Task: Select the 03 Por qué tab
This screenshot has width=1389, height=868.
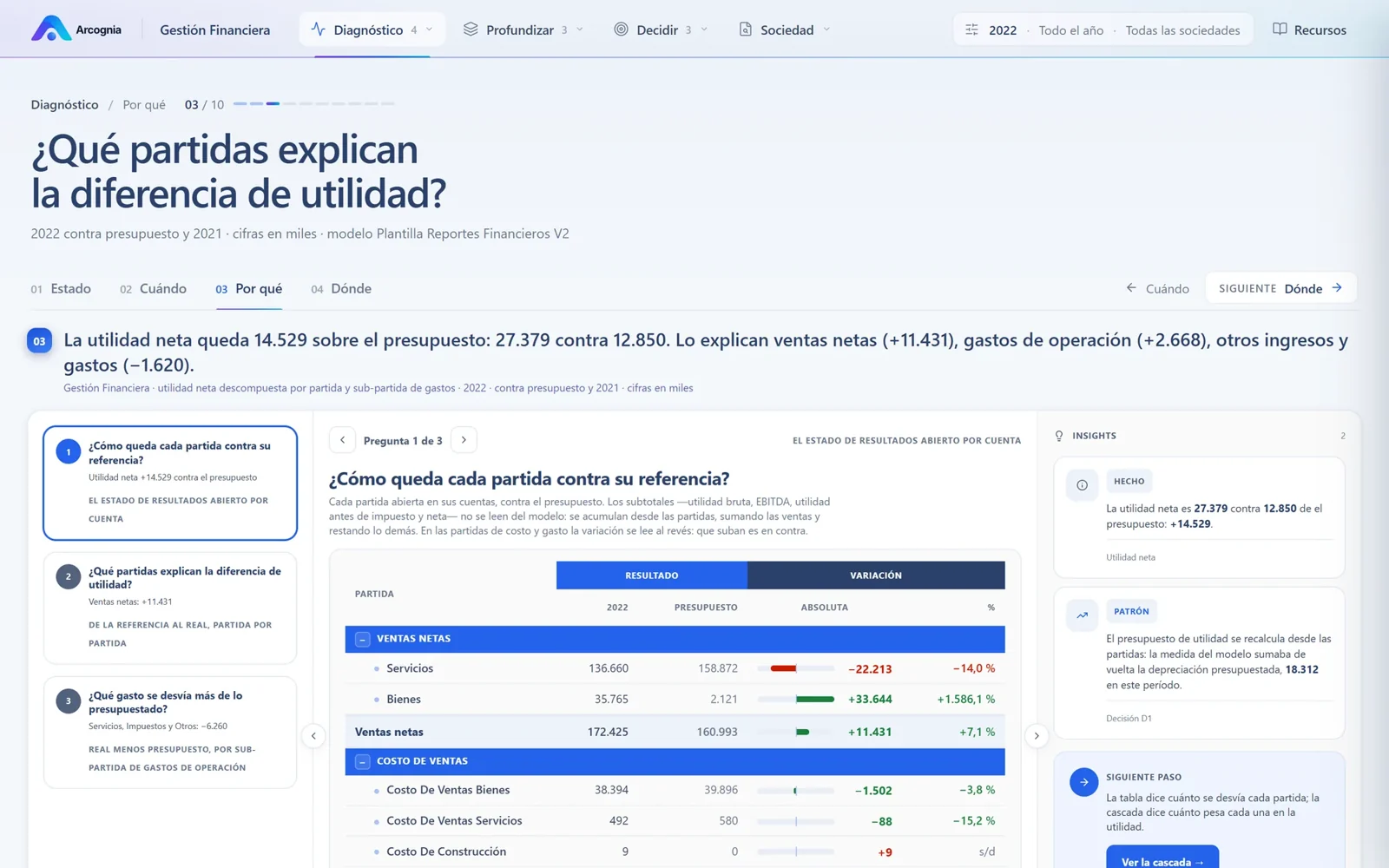Action: click(x=249, y=289)
